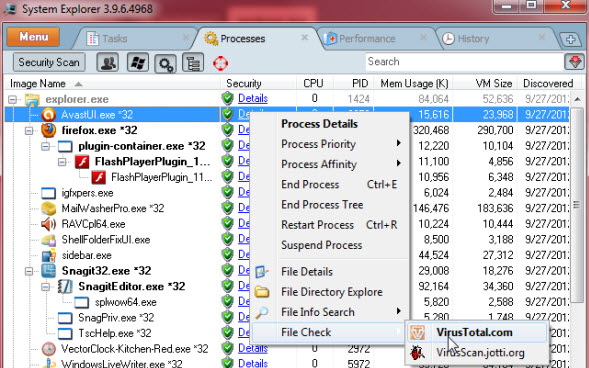Sort by Security column header

(x=244, y=83)
